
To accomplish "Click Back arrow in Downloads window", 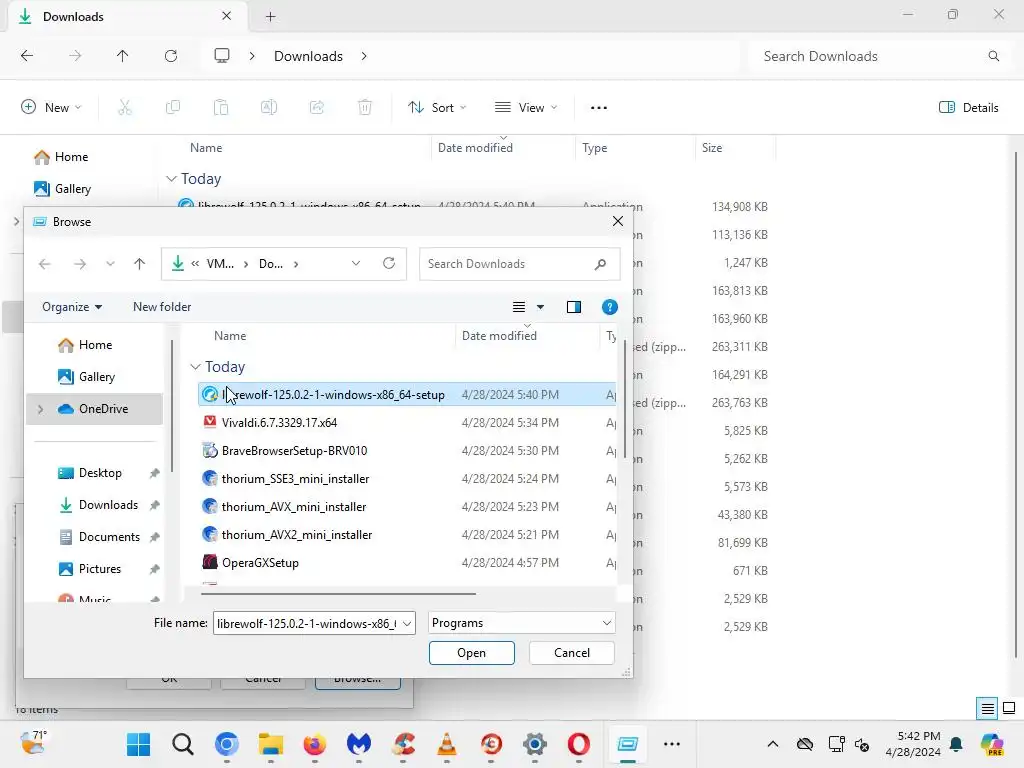I will tap(27, 56).
